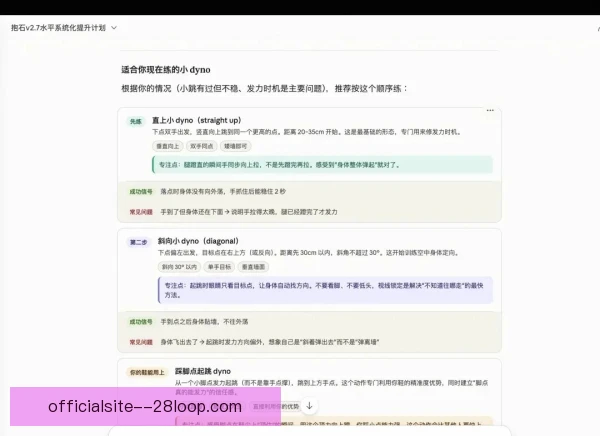The height and width of the screenshot is (436, 600).
Task: Click the purple 专注点 callout about 起跳时眼睛只看目标点
Action: (x=325, y=290)
